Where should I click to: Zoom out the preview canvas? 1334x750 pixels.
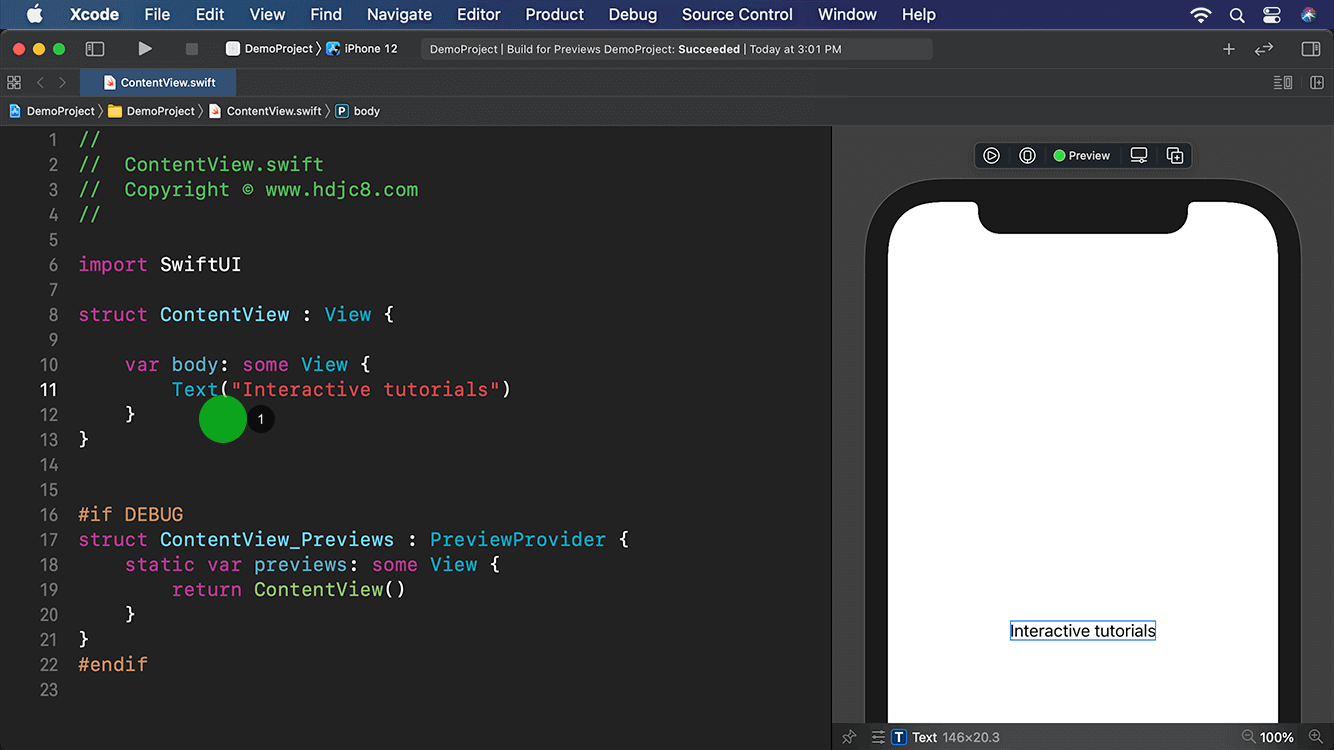[x=1247, y=737]
